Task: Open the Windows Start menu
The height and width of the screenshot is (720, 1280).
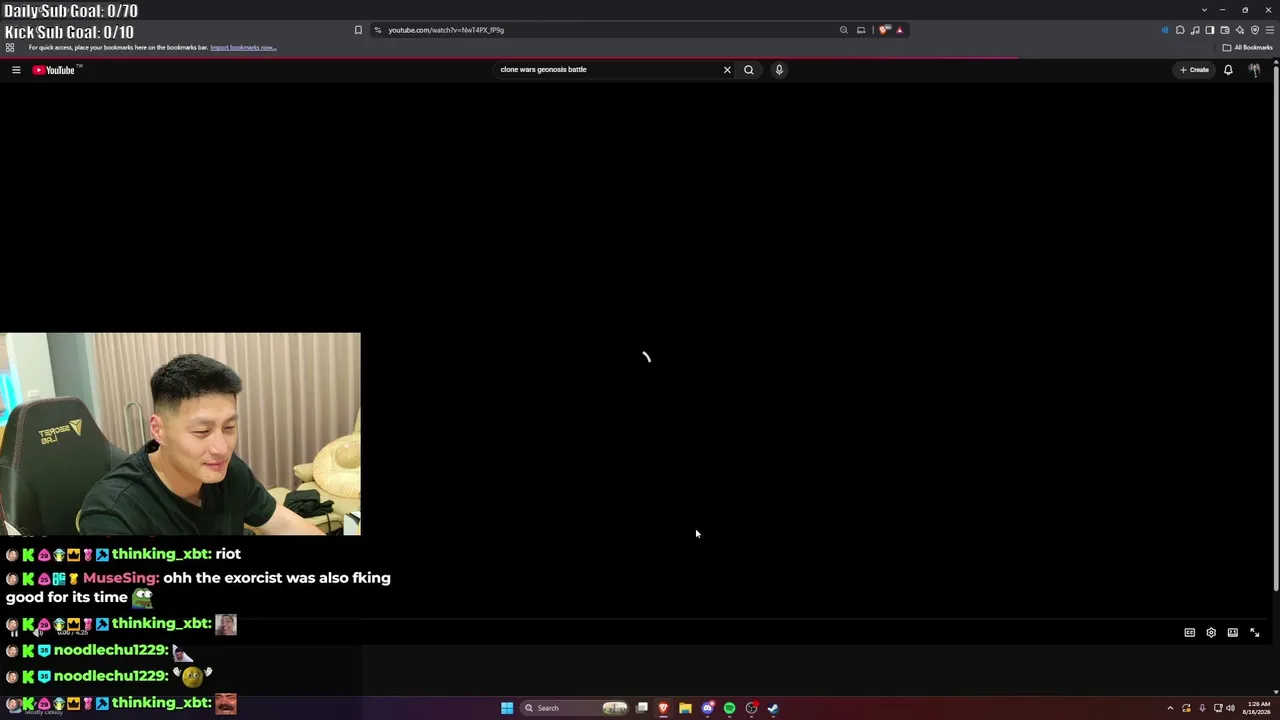Action: [x=507, y=708]
